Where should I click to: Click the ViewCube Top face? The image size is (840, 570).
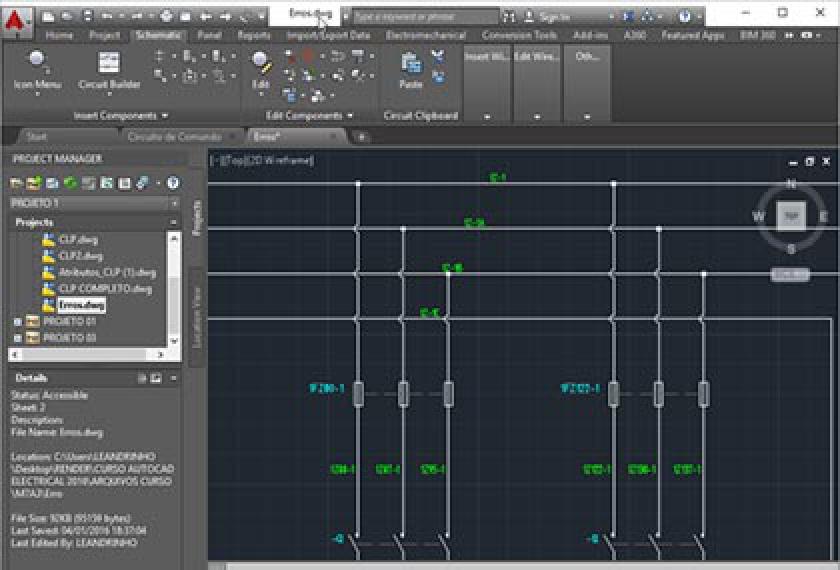[791, 216]
